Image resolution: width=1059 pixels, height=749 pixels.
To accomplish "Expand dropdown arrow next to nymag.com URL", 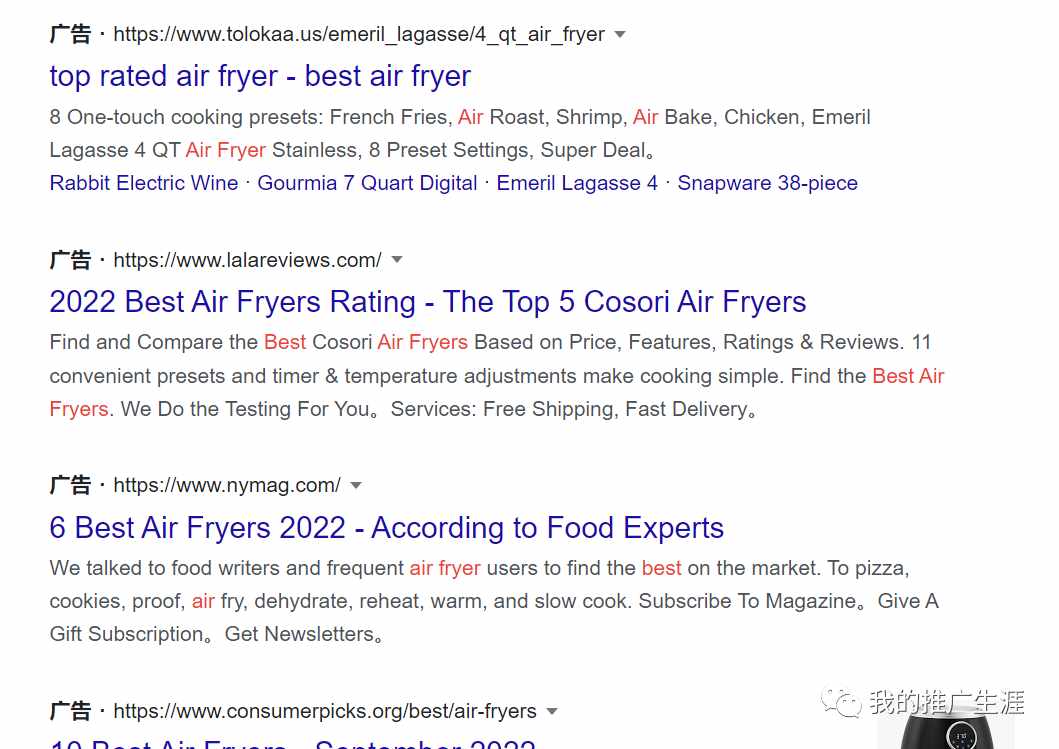I will pyautogui.click(x=356, y=486).
